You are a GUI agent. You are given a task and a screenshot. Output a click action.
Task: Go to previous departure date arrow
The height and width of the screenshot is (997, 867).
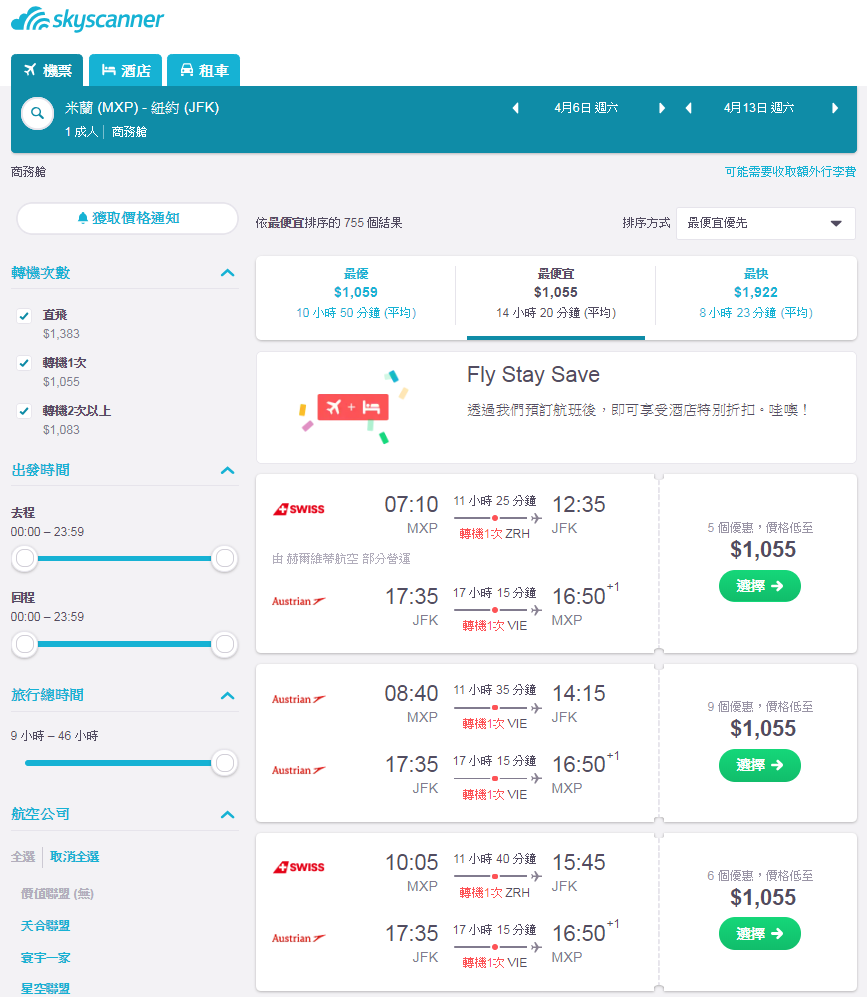click(515, 108)
